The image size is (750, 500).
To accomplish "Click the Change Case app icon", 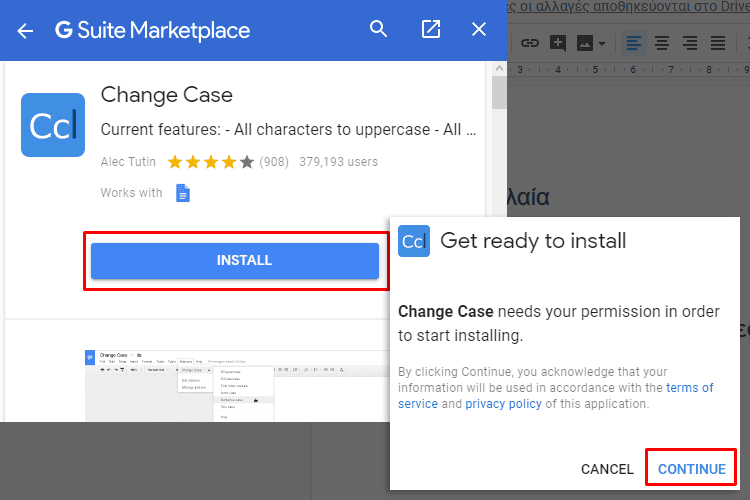I will pyautogui.click(x=53, y=125).
